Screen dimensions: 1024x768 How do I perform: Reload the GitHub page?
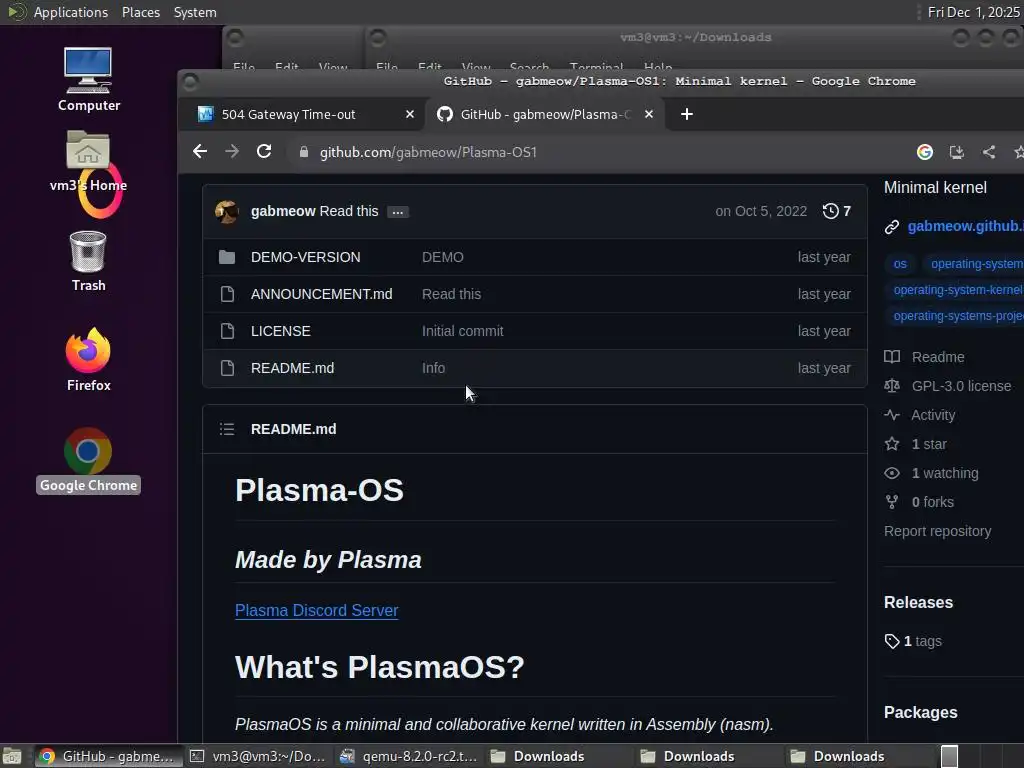(x=264, y=152)
